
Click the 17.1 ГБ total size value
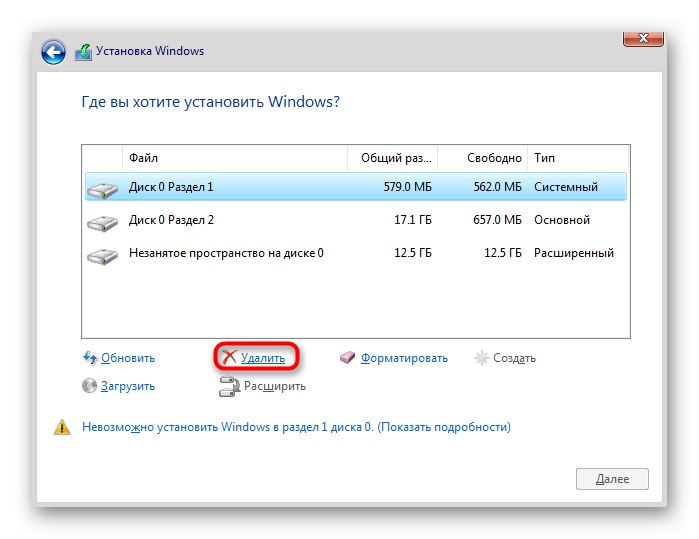413,220
